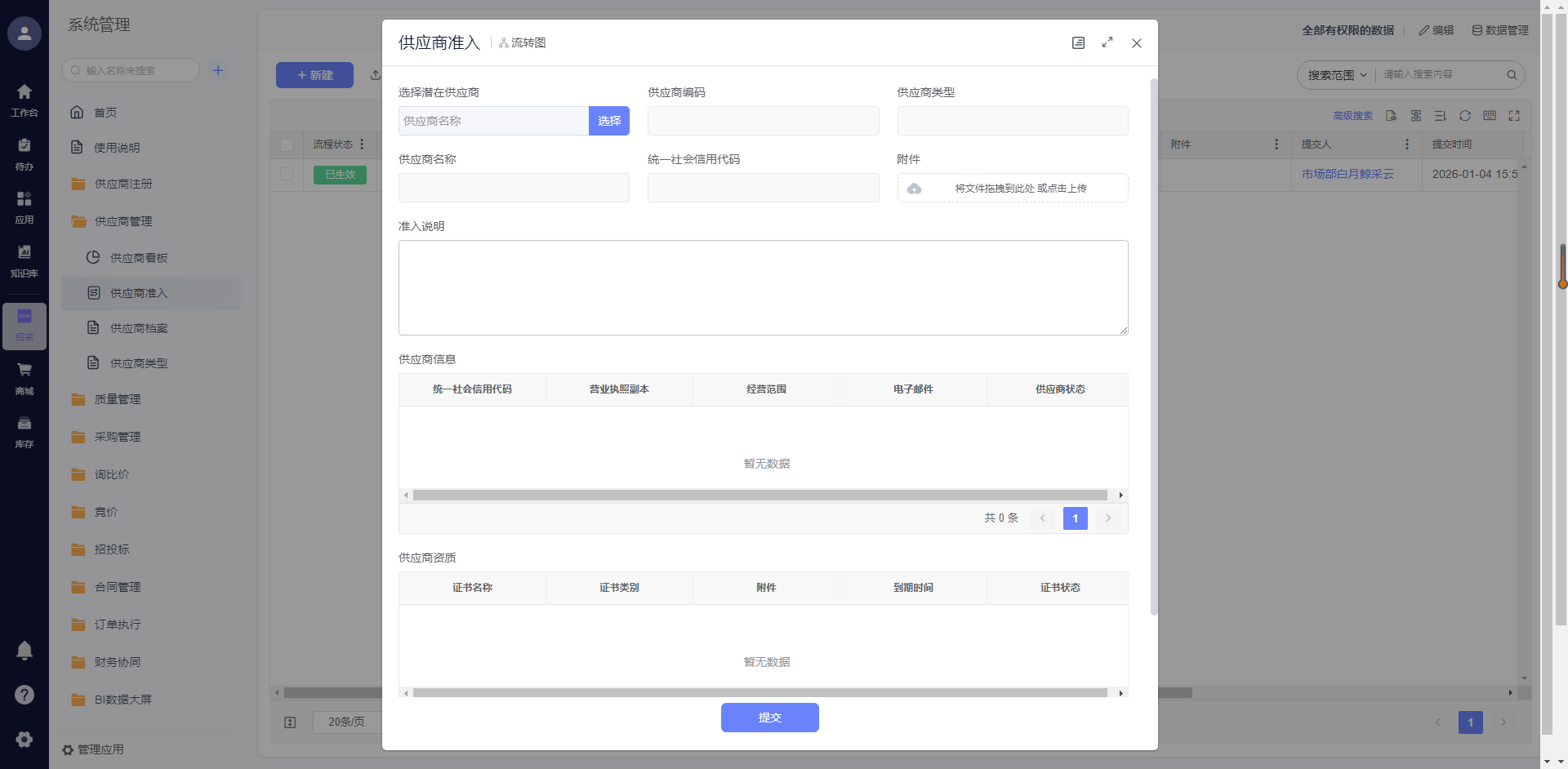This screenshot has height=769, width=1568.
Task: Open 供应商看板 menu item
Action: point(139,258)
